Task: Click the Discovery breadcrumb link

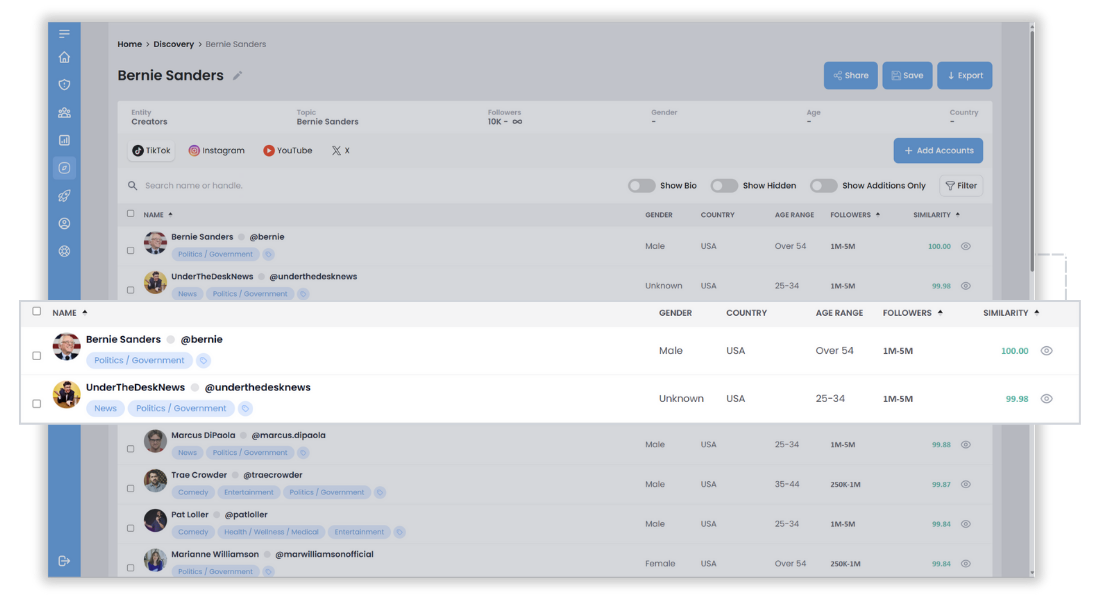Action: coord(173,44)
